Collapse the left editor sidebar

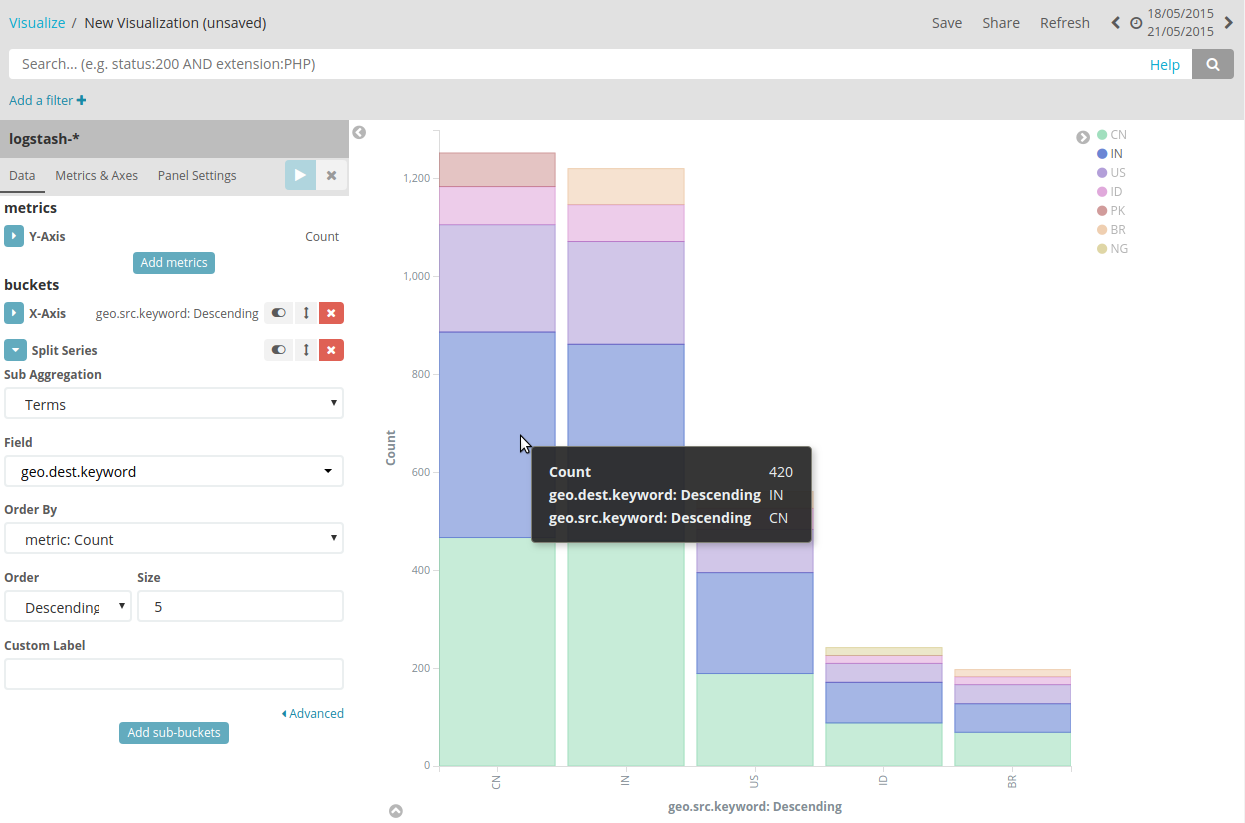(x=359, y=132)
